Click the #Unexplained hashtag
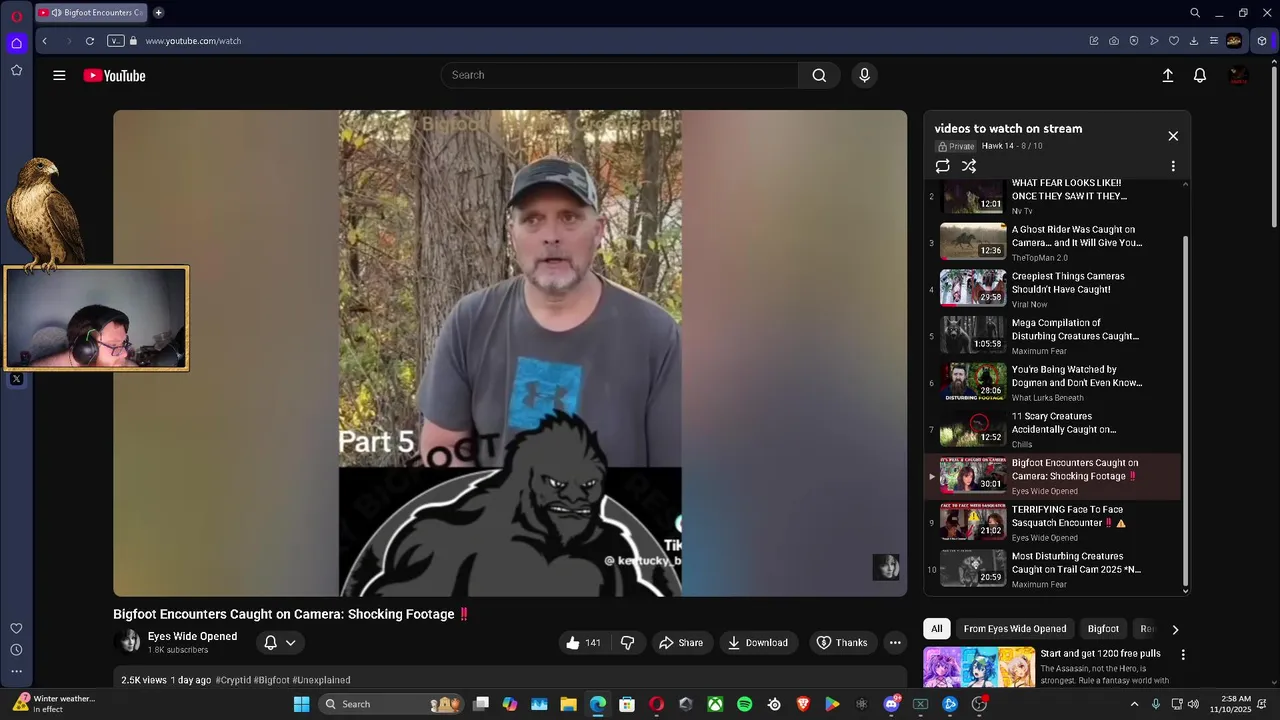The image size is (1280, 720). [x=321, y=680]
